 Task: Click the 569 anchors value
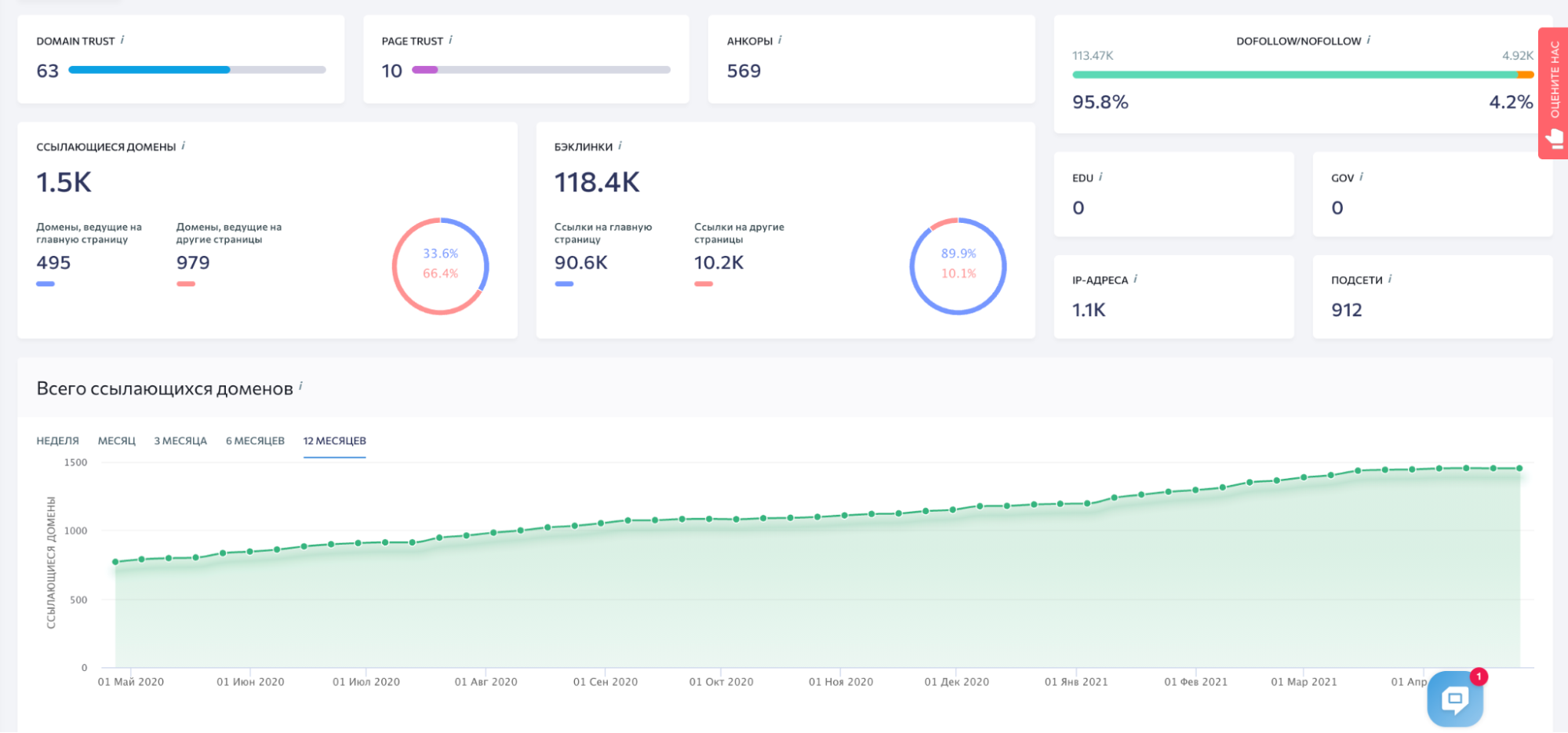point(744,71)
